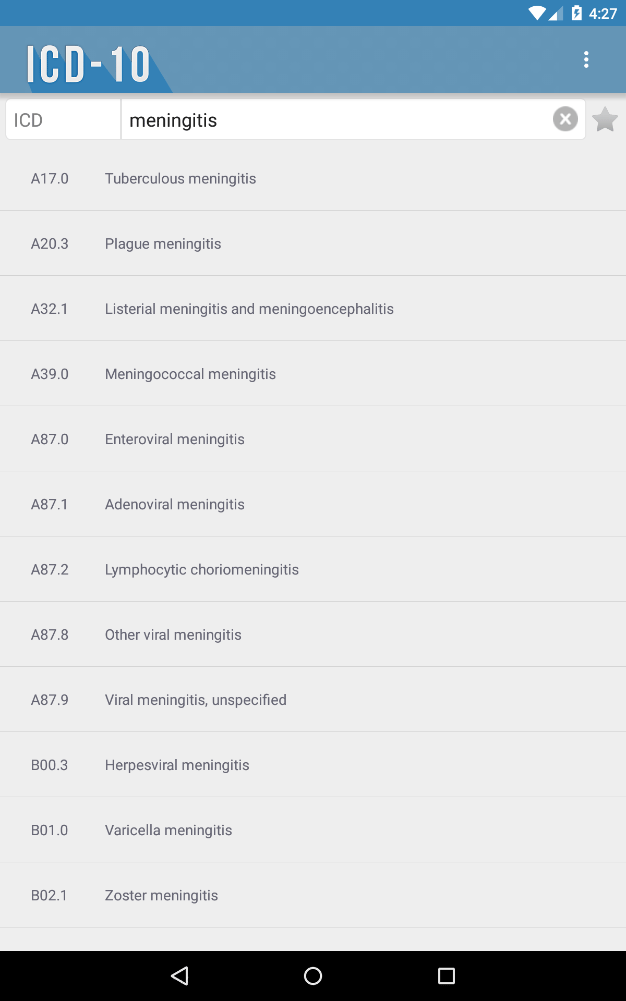Focus the ICD code input field

pos(63,120)
